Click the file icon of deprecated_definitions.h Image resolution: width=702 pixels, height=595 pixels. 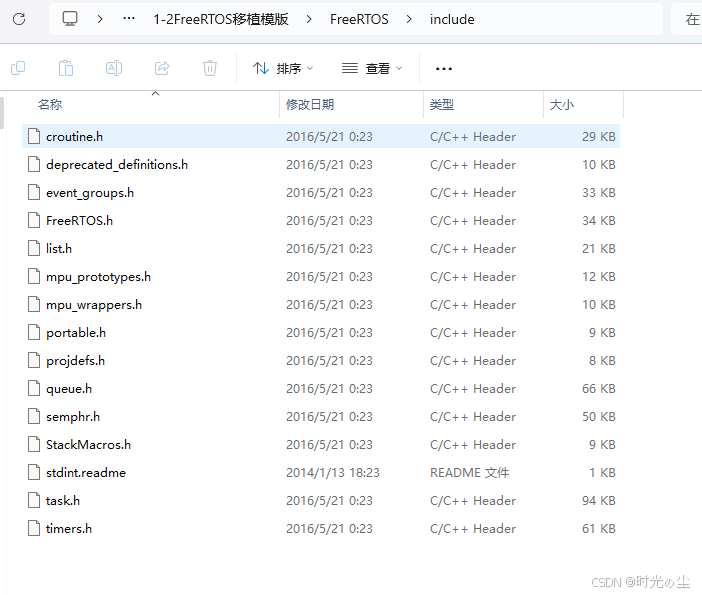tap(34, 164)
